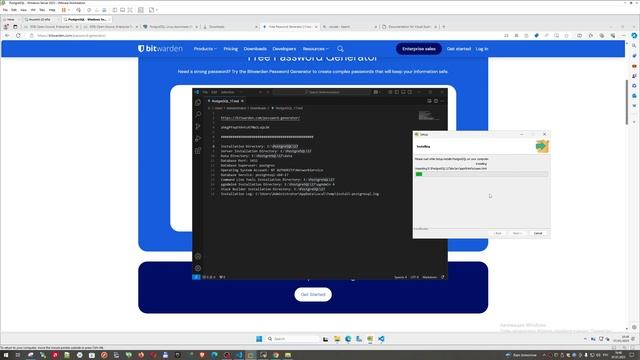Open the VMware Tabs menu
The height and width of the screenshot is (360, 640).
[x=42, y=10]
